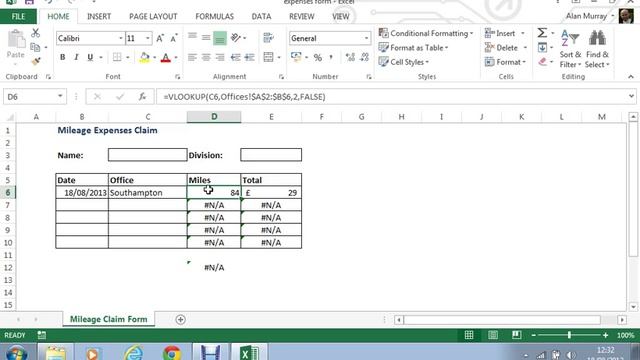Click the Merge & Center icon
640x360 pixels.
click(x=268, y=57)
